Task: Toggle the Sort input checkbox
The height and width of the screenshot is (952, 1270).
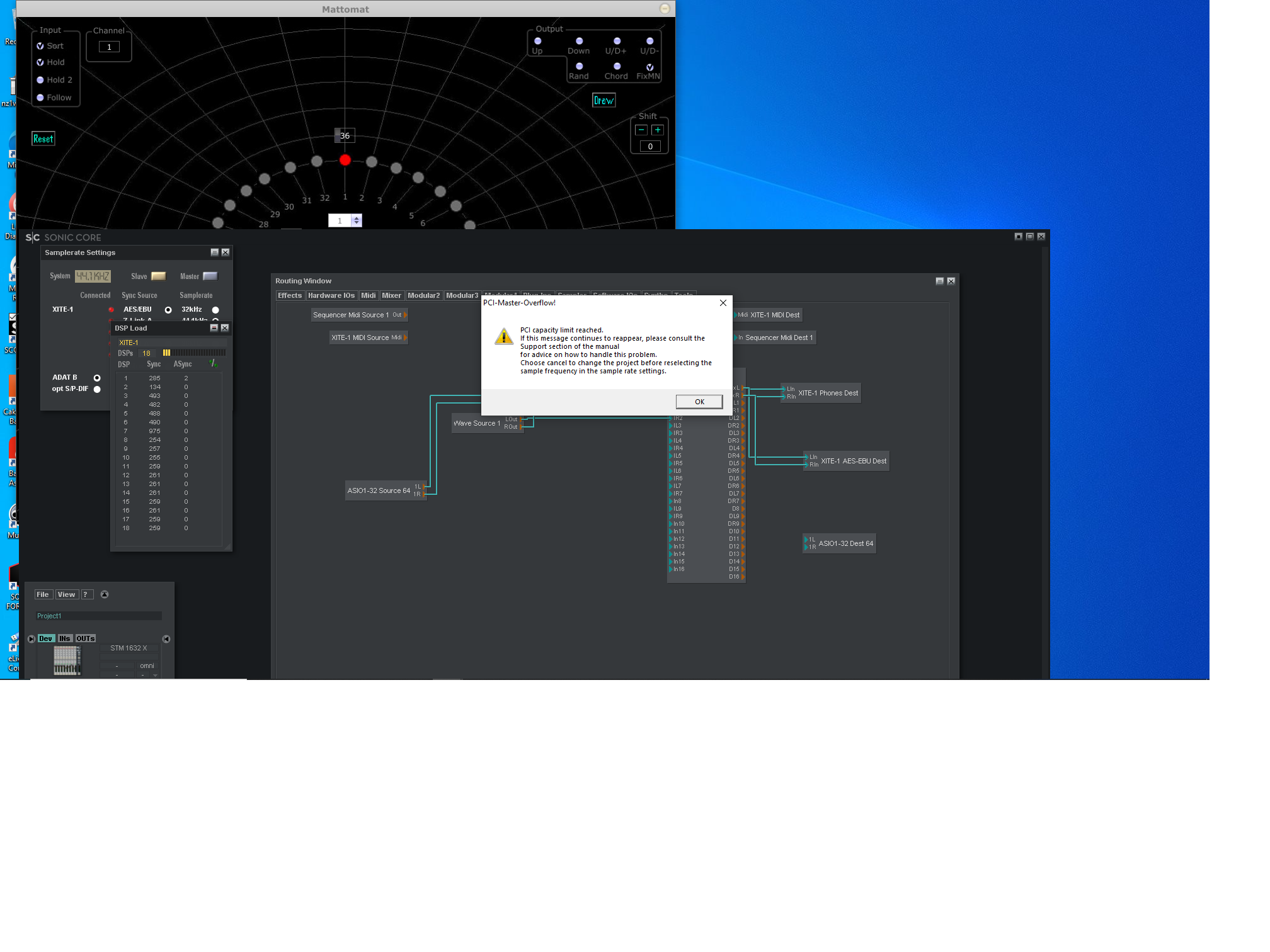Action: (x=40, y=46)
